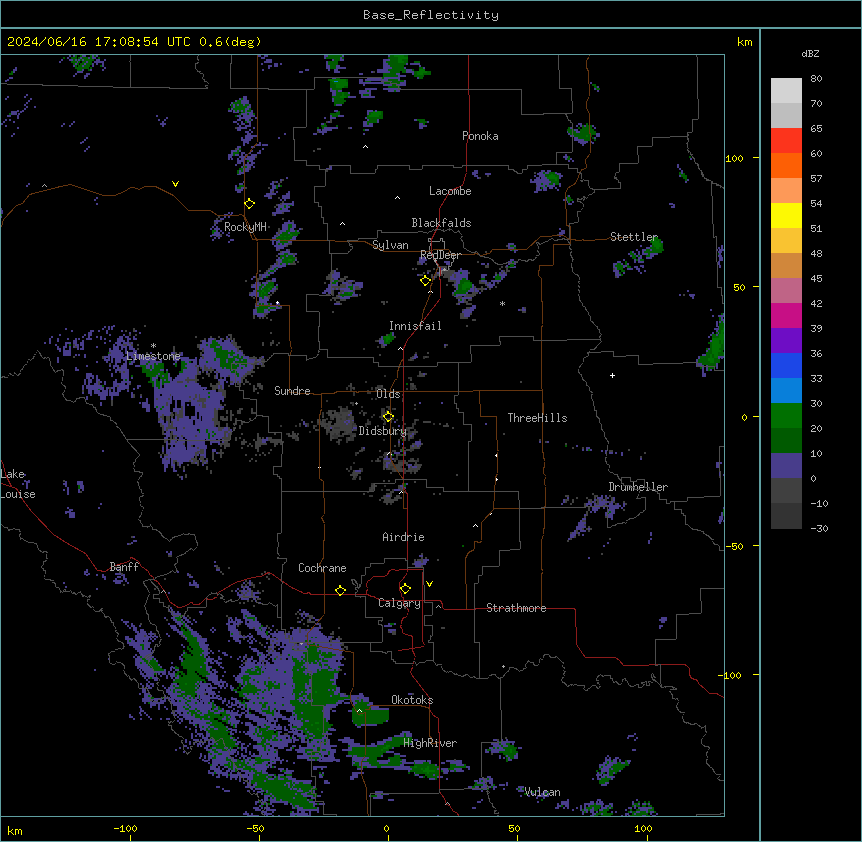
Task: Click the -100 tick label on the bottom axis
Action: coord(125,828)
